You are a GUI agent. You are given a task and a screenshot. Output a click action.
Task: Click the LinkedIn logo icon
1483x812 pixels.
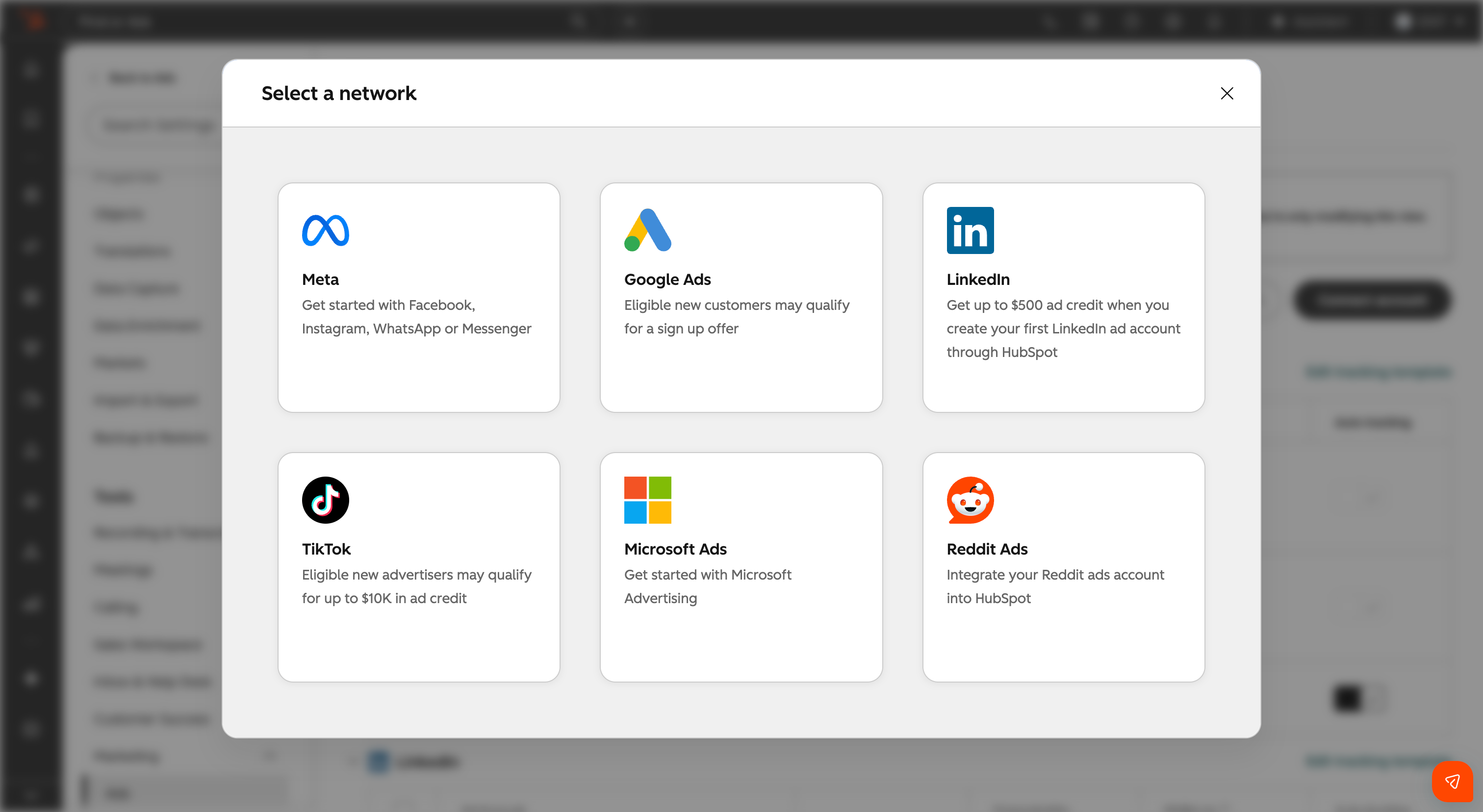[970, 230]
